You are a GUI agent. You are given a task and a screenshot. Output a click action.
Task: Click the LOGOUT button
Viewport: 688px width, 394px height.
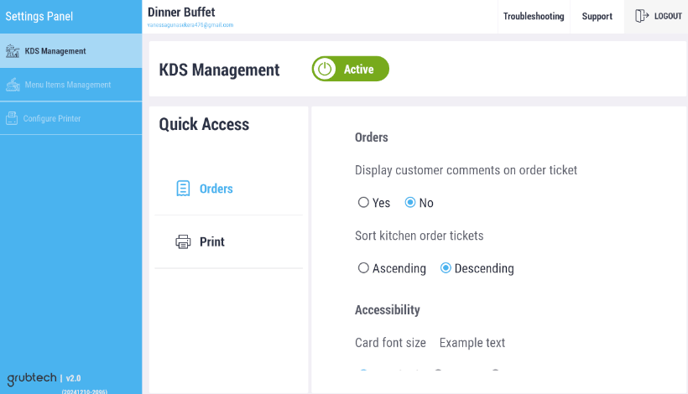coord(656,16)
